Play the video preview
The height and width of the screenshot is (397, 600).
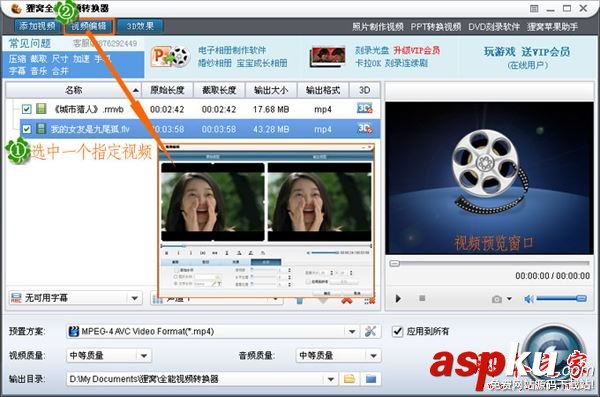[x=398, y=299]
